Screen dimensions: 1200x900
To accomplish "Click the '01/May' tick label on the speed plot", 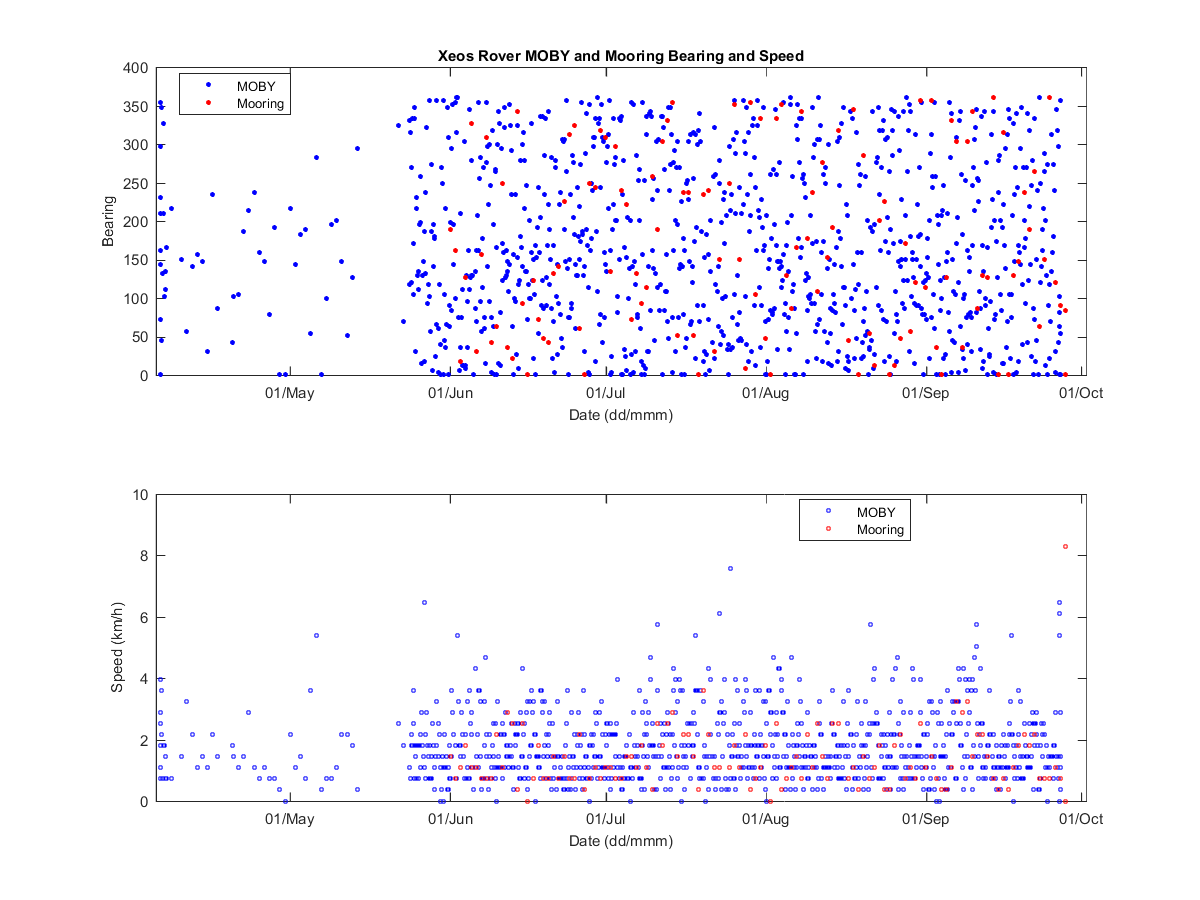I will pos(290,819).
